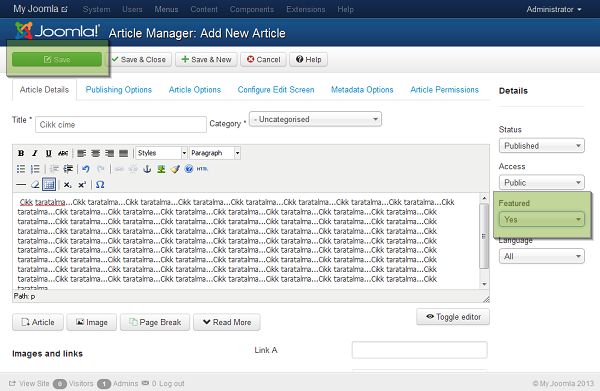Insert an unordered bullet list
Screen dimensions: 600x391
coord(21,169)
